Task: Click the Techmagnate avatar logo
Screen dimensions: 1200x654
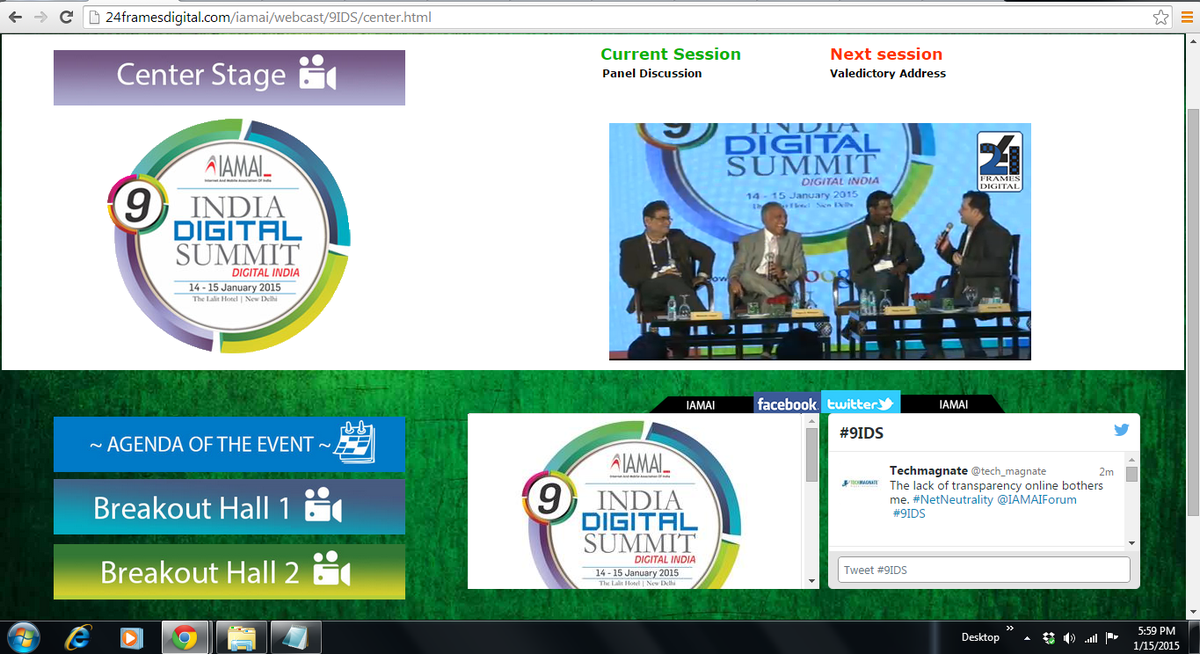Action: pyautogui.click(x=859, y=483)
